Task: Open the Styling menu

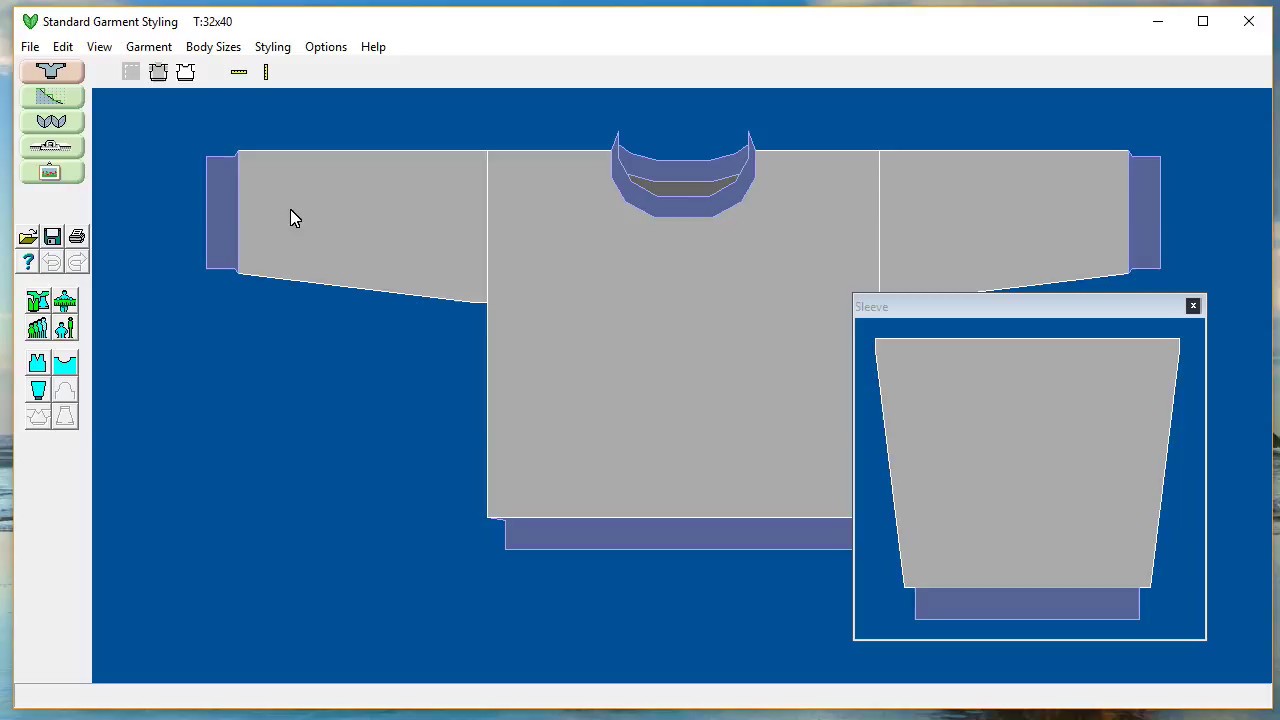Action: click(272, 47)
